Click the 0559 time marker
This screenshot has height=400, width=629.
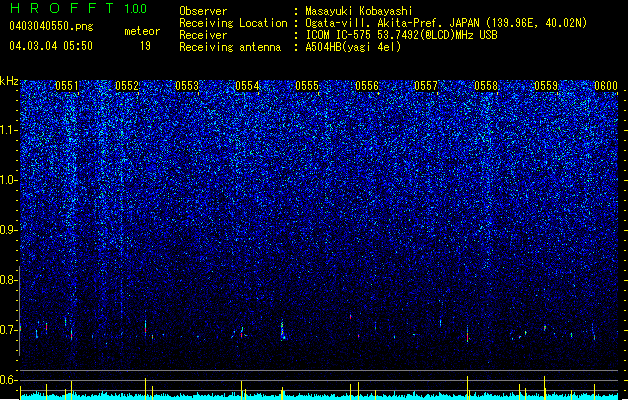point(546,86)
